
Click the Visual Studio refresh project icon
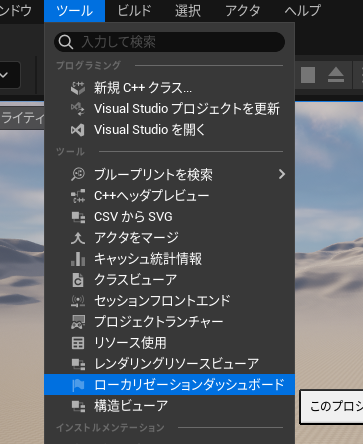[x=78, y=109]
